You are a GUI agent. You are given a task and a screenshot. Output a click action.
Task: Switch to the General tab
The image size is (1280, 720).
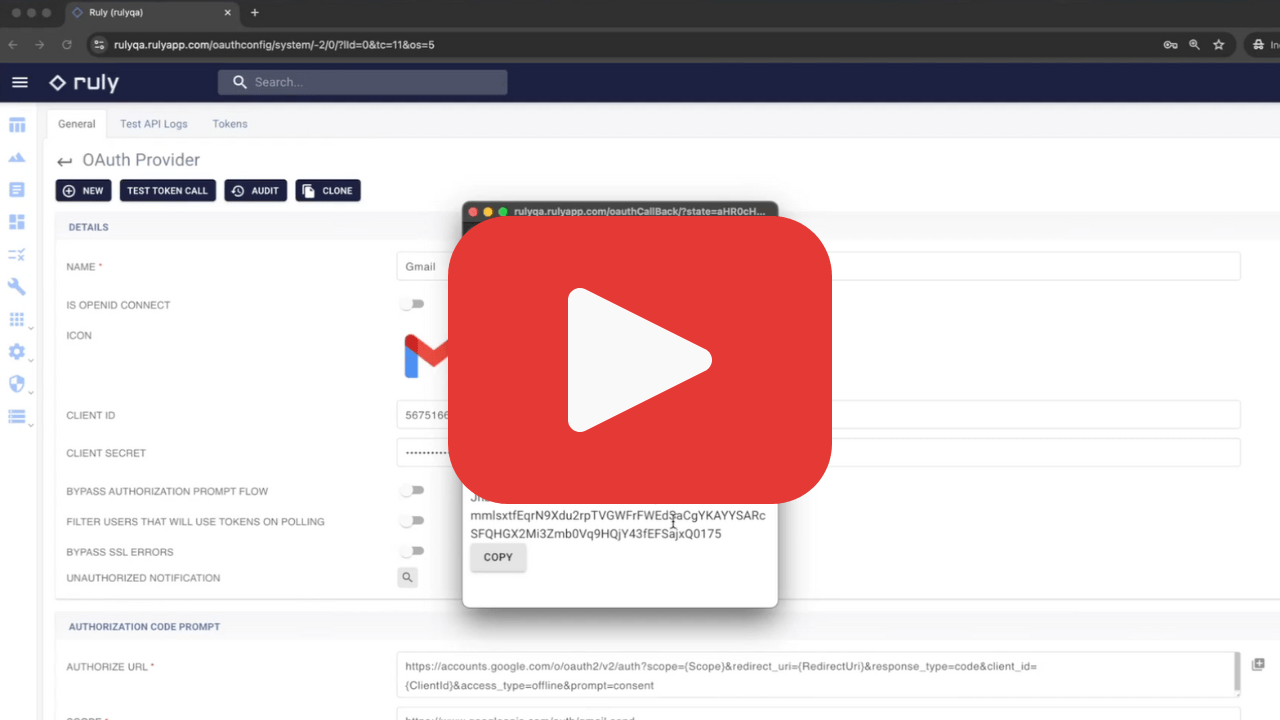click(76, 124)
